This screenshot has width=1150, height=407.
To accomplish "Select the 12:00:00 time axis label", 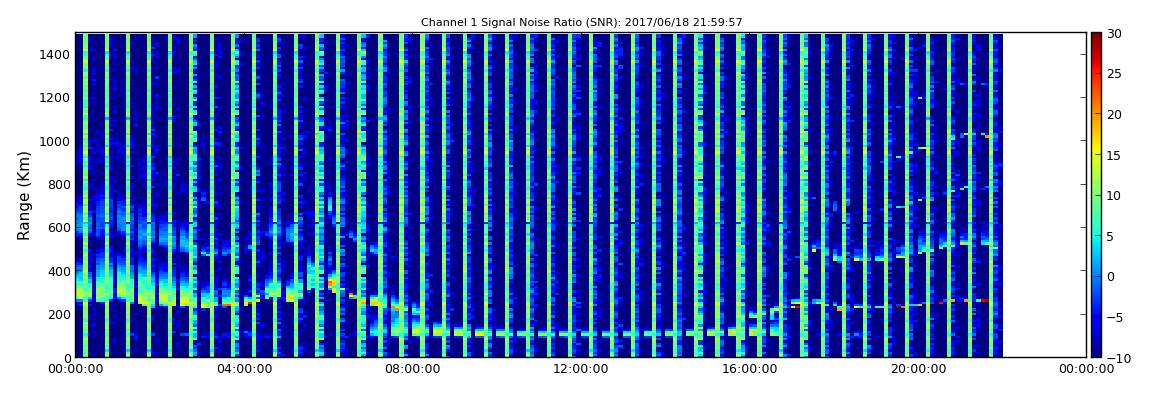I will pyautogui.click(x=579, y=369).
